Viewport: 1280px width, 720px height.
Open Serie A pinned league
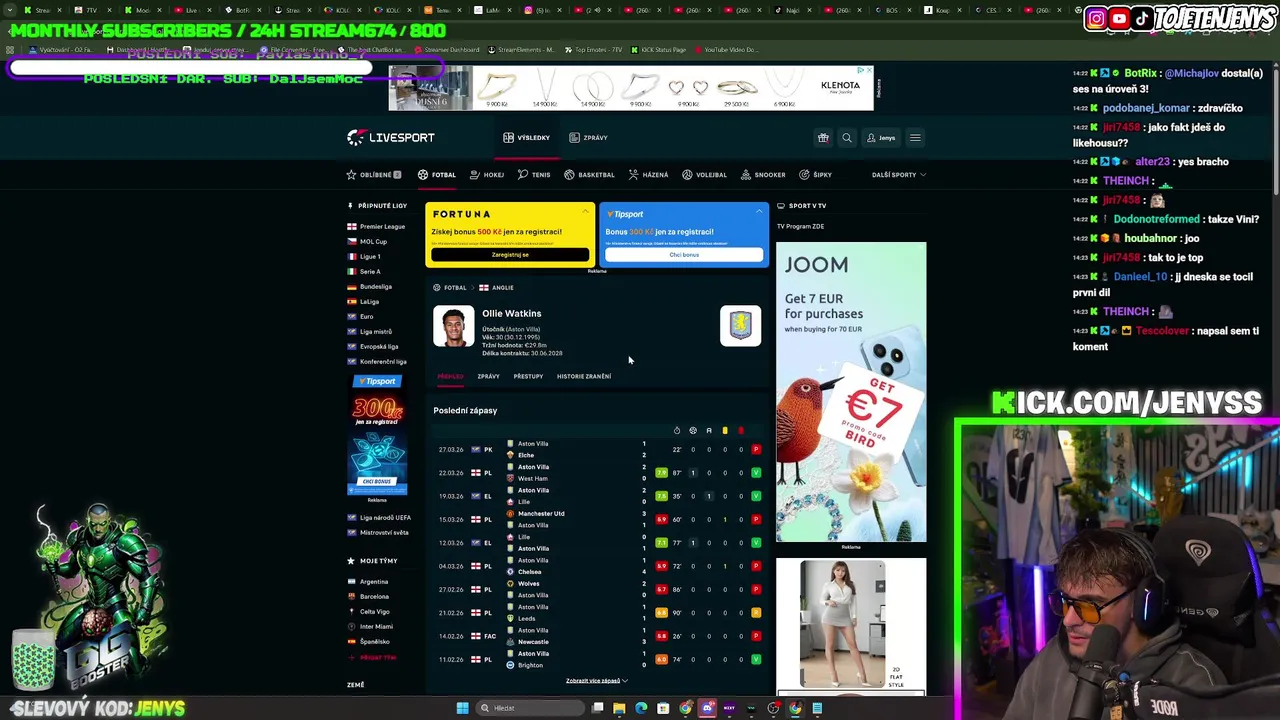point(364,272)
